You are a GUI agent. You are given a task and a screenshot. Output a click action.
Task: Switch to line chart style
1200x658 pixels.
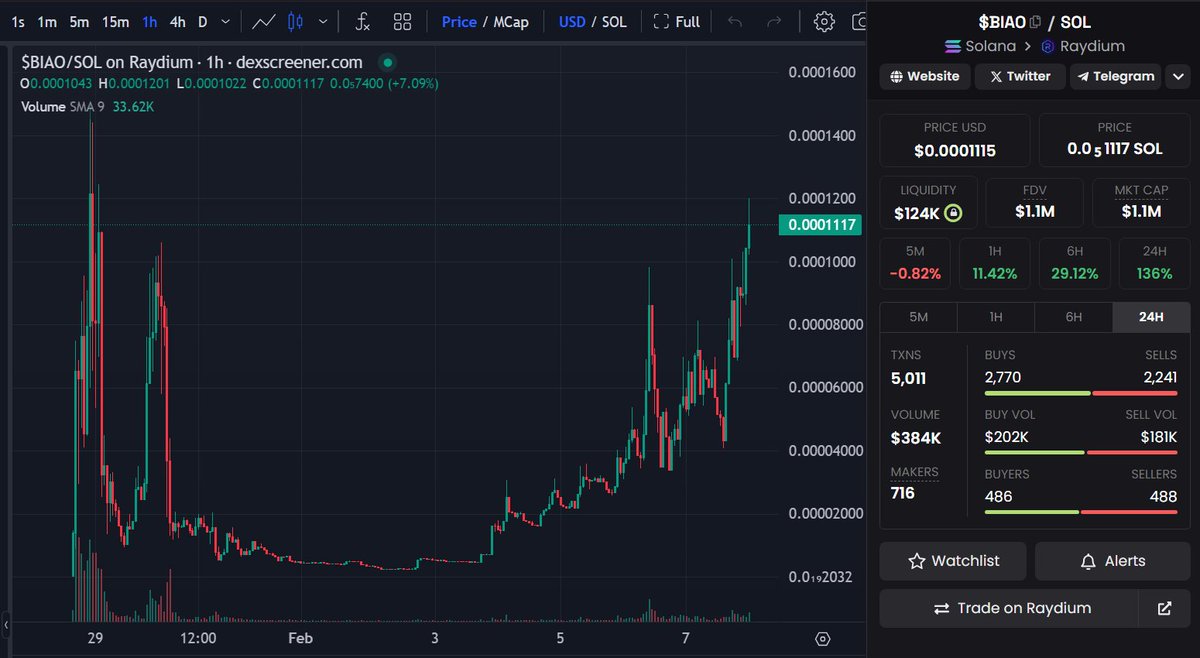(x=264, y=21)
